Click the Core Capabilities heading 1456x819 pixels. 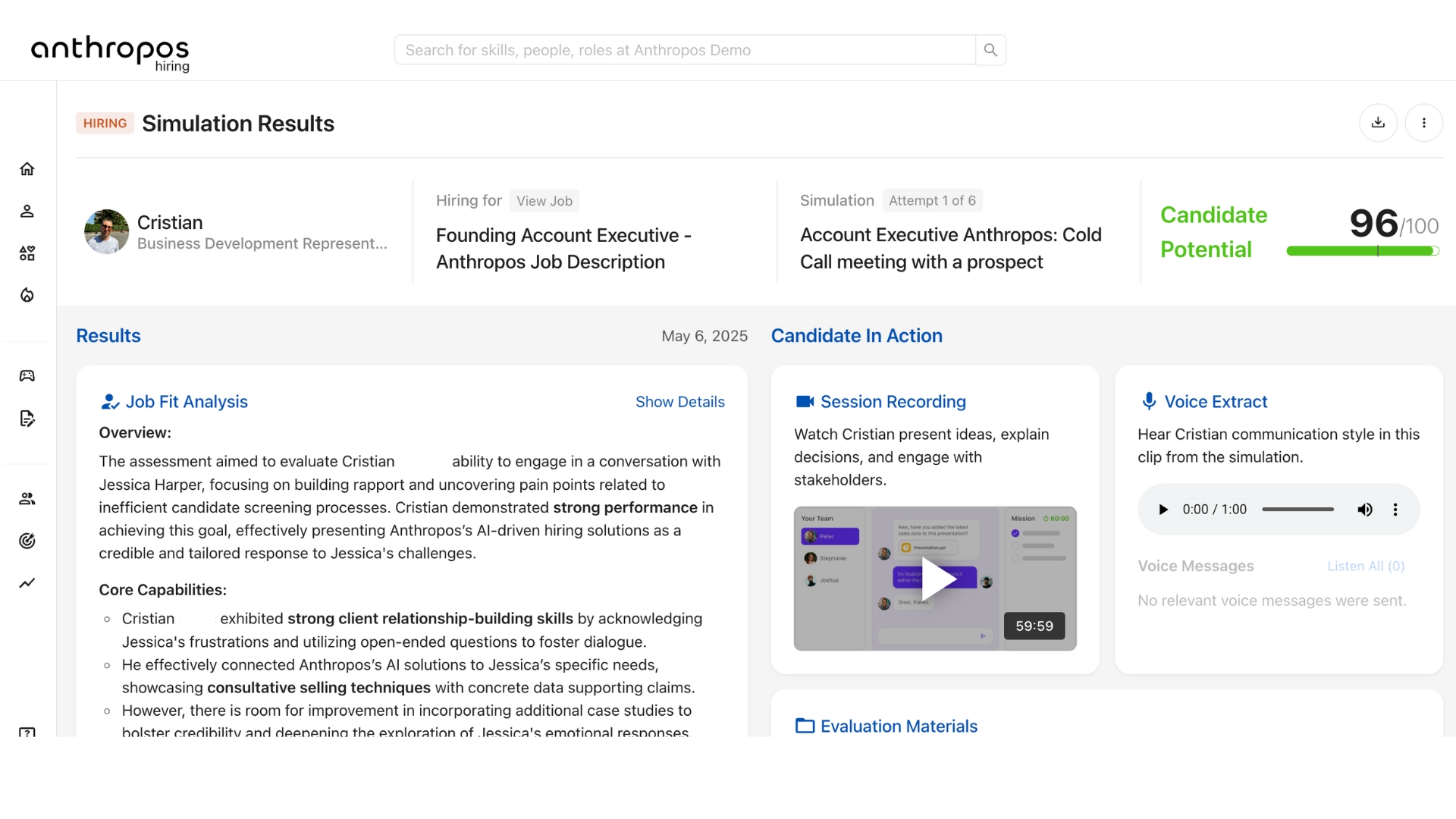click(162, 590)
